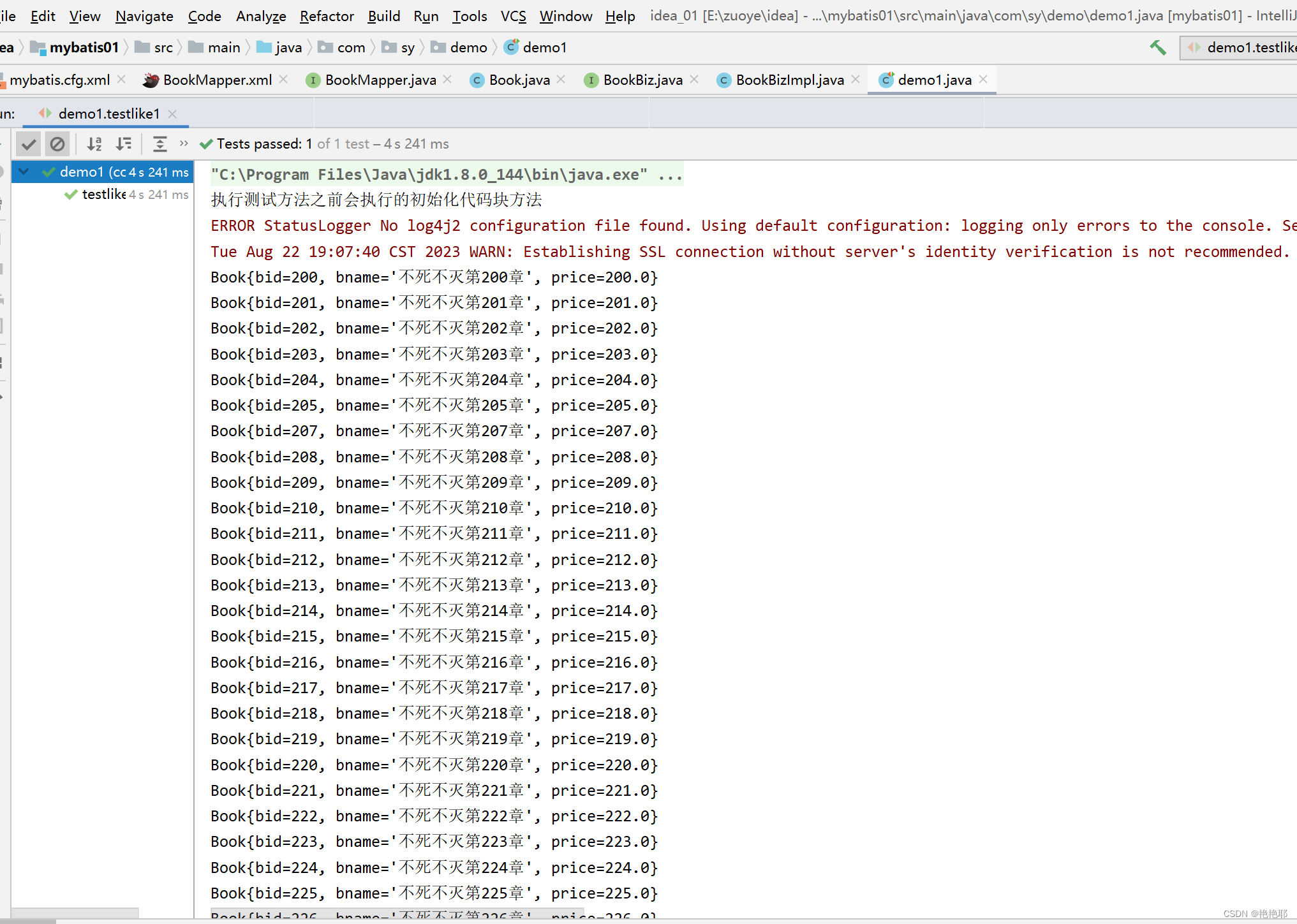Close the demo1.testlike1 run tab
This screenshot has width=1297, height=924.
(x=172, y=114)
